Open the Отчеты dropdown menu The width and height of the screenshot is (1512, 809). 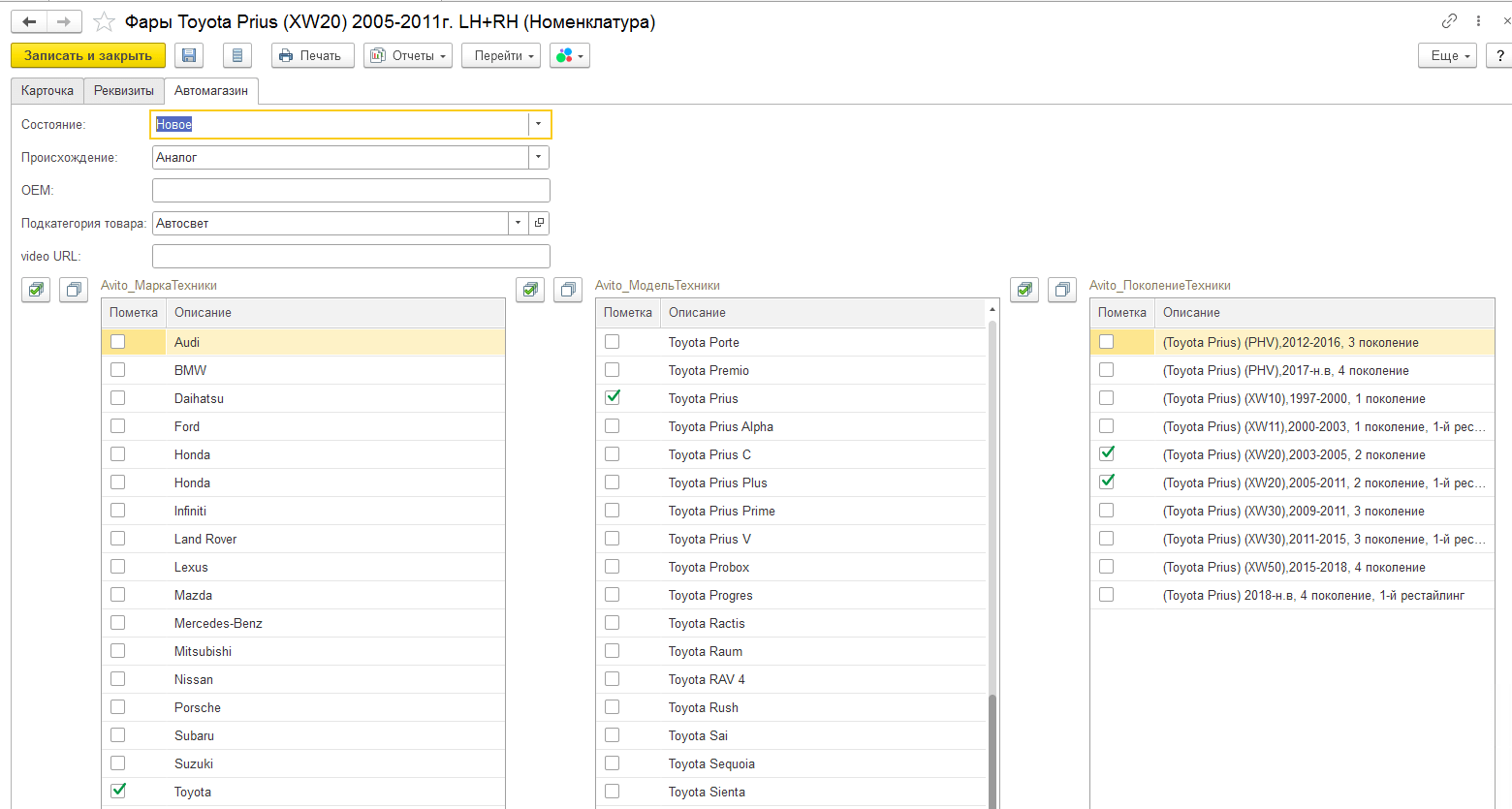point(409,56)
